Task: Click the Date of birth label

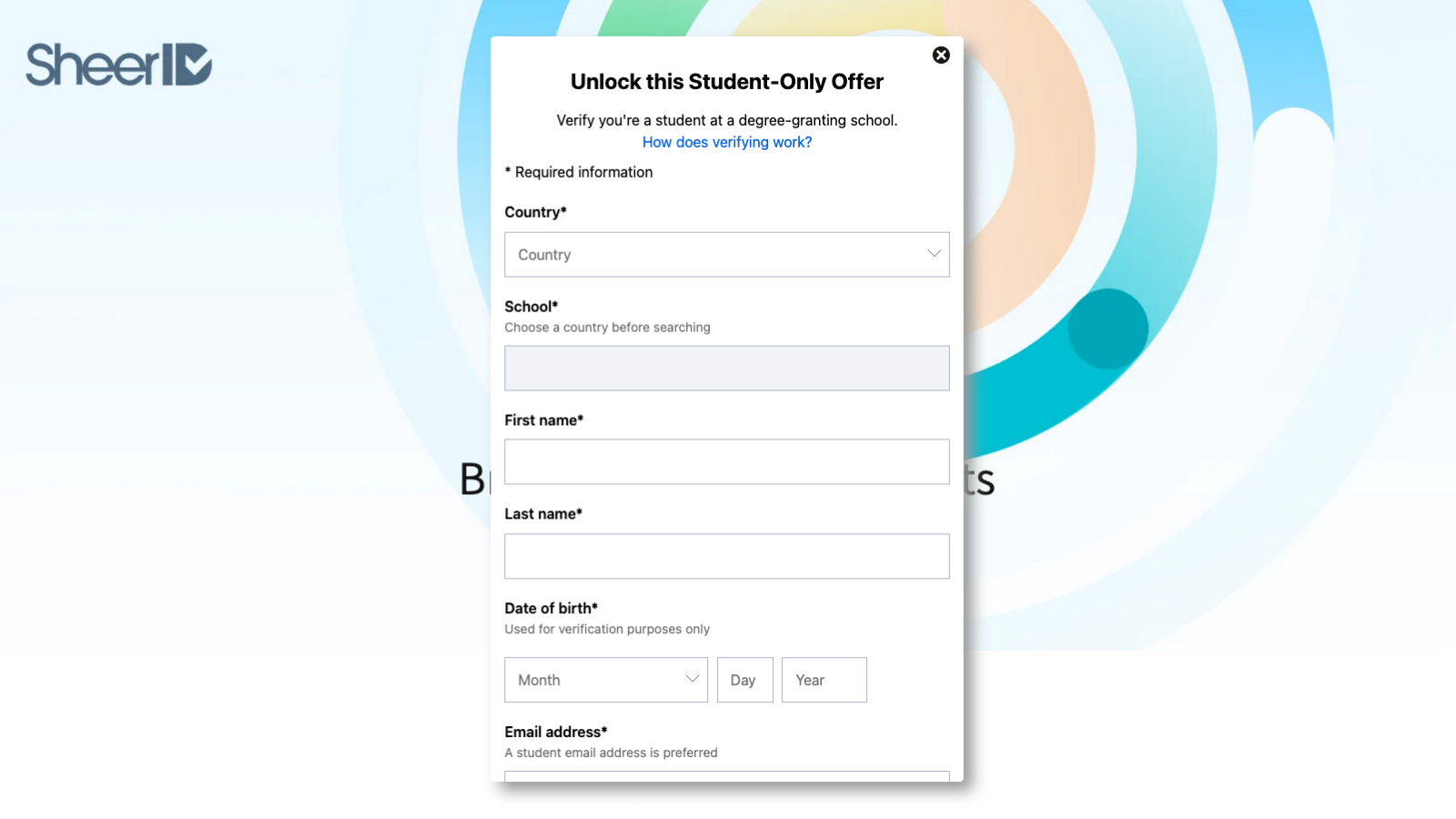Action: [x=551, y=609]
